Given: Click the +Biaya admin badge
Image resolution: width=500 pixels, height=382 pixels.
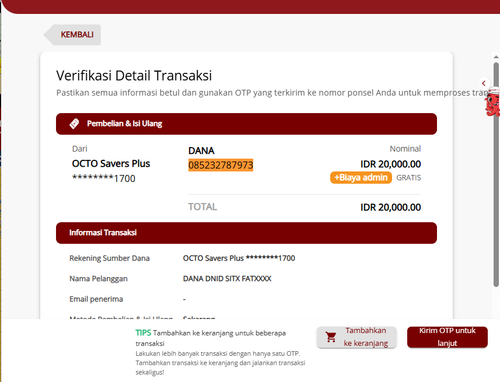Looking at the screenshot, I should 361,177.
